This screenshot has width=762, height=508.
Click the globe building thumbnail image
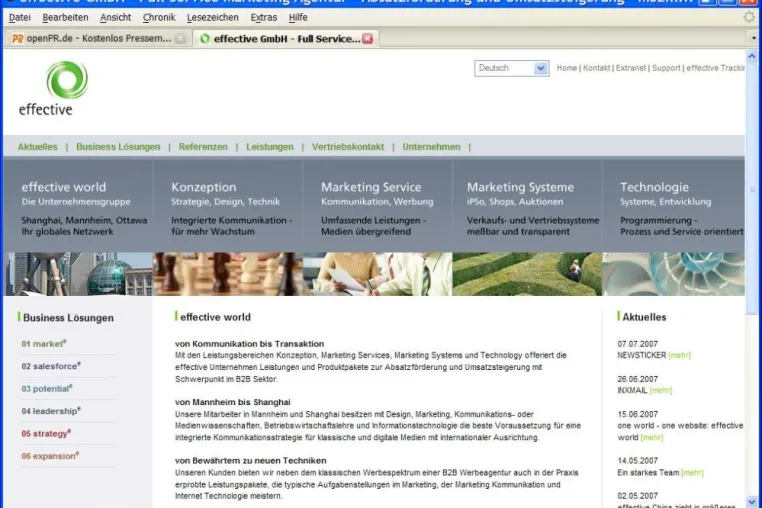78,274
